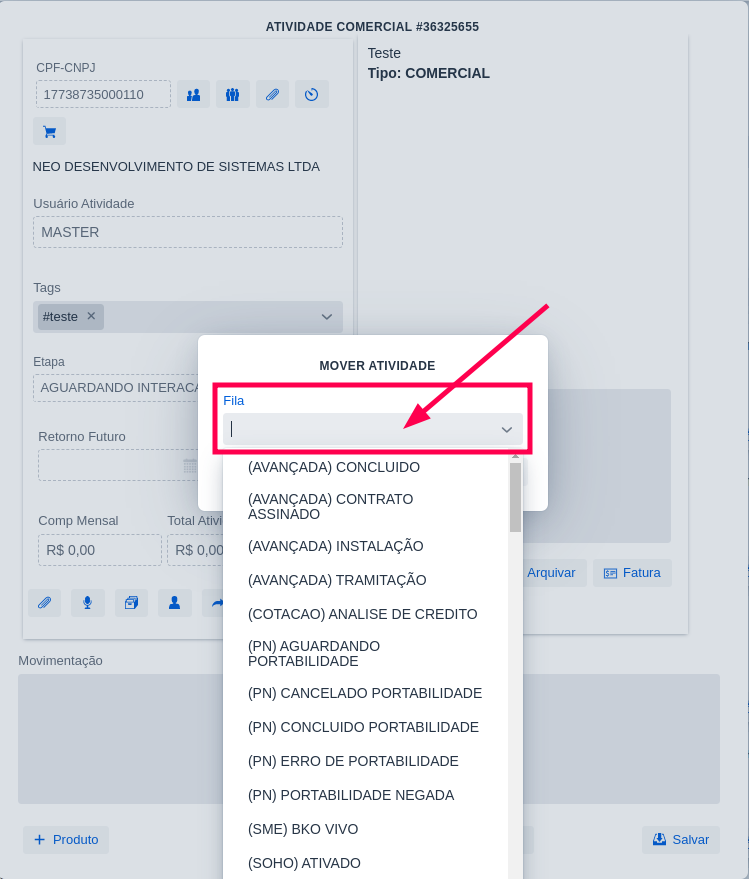Click the two-person contacts icon

pyautogui.click(x=194, y=95)
